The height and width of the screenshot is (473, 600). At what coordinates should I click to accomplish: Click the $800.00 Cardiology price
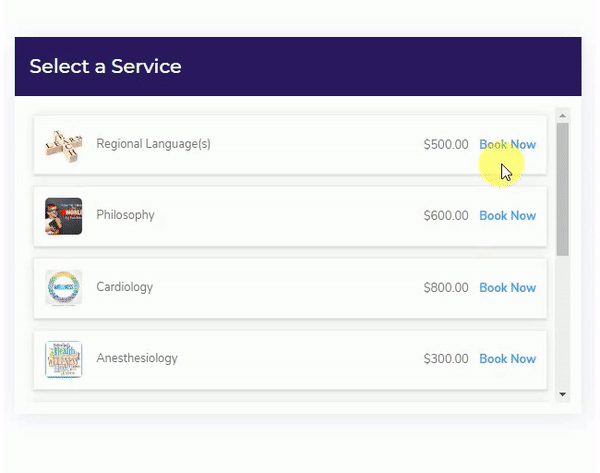click(446, 288)
